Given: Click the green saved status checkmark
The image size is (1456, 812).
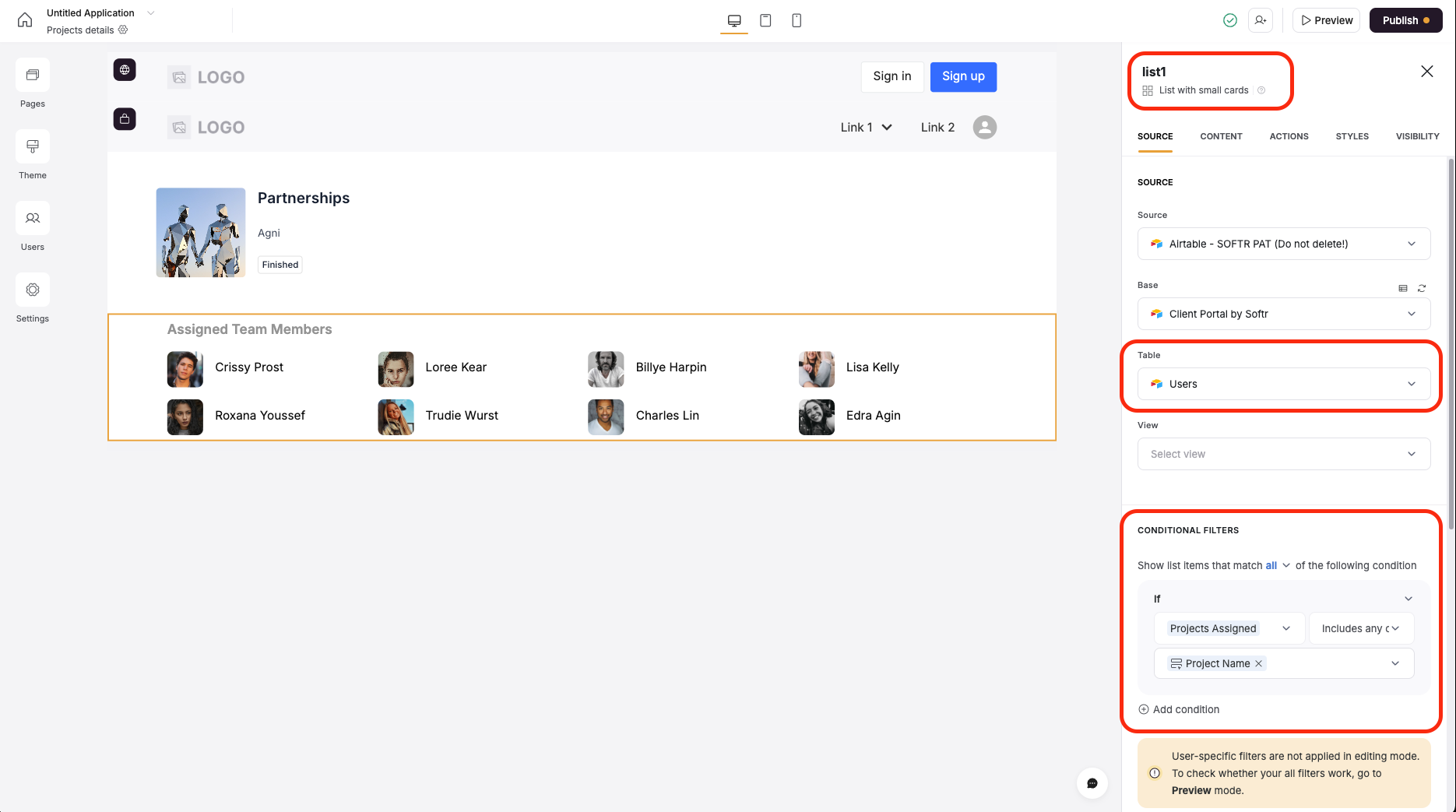Looking at the screenshot, I should pos(1230,20).
